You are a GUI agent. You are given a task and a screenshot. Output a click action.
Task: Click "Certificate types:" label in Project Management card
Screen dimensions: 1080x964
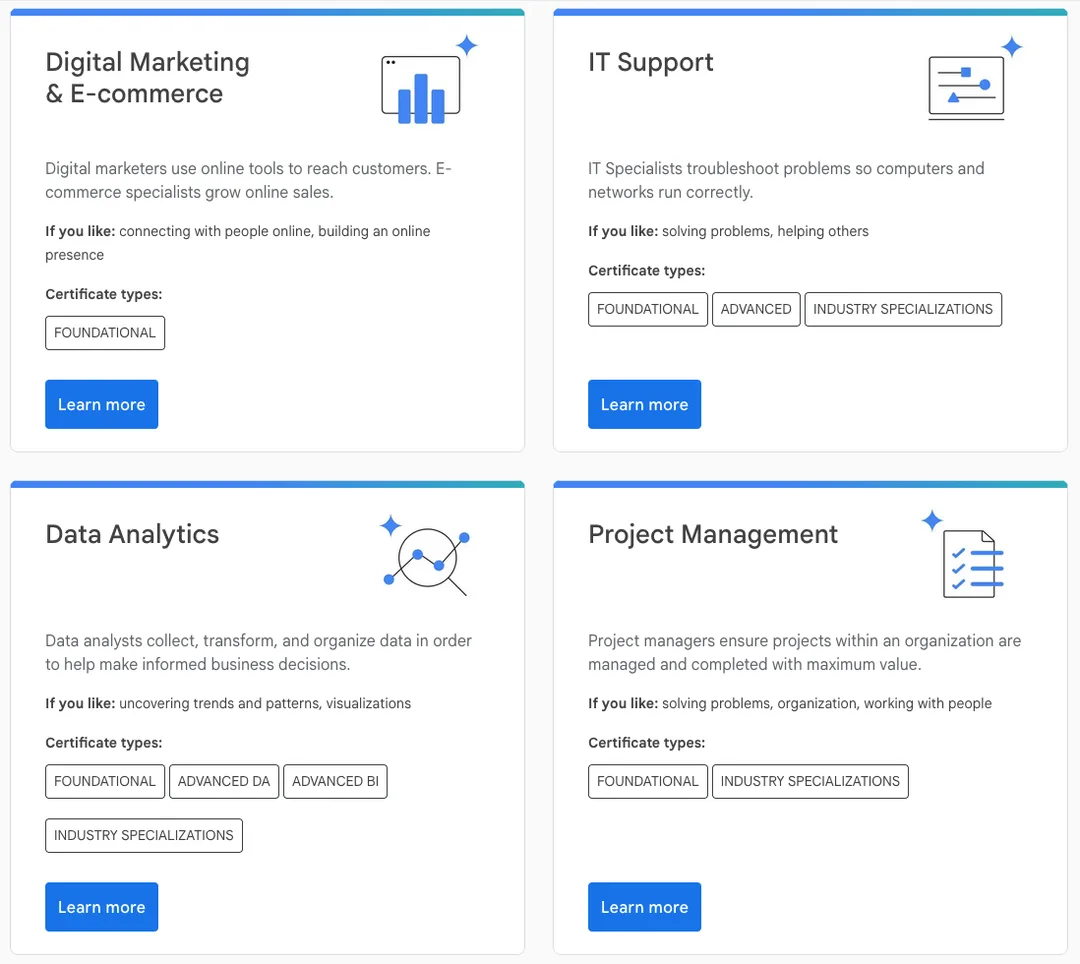tap(647, 743)
